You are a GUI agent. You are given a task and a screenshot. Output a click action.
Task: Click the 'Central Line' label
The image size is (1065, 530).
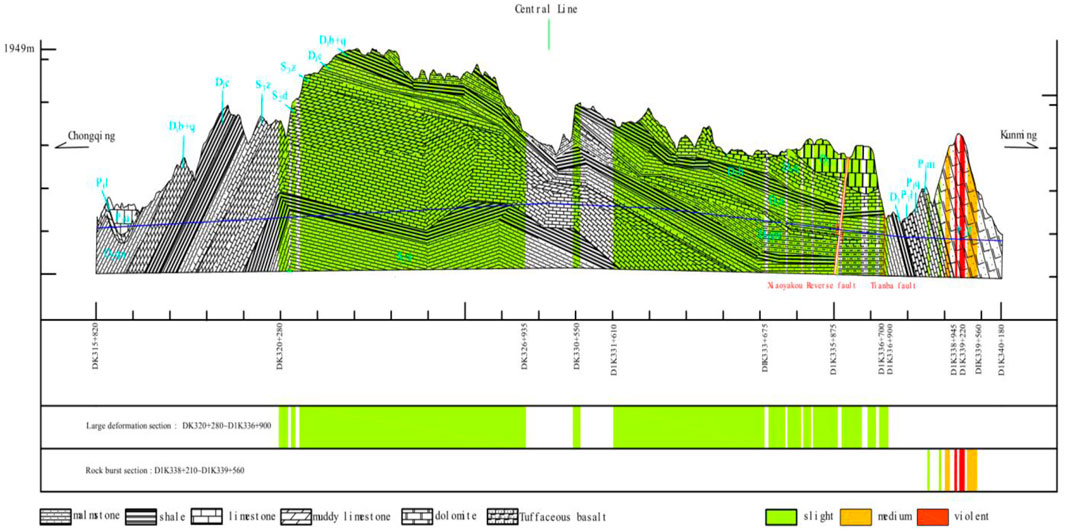pos(545,10)
